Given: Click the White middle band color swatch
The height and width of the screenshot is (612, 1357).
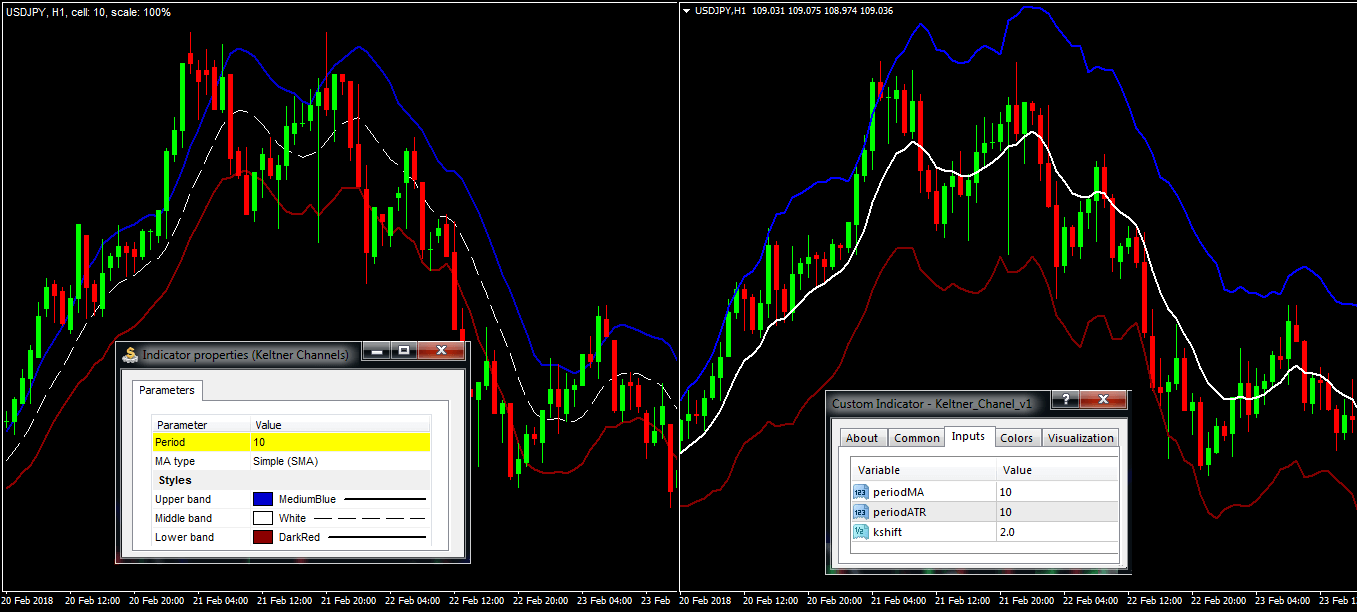Looking at the screenshot, I should click(x=263, y=518).
